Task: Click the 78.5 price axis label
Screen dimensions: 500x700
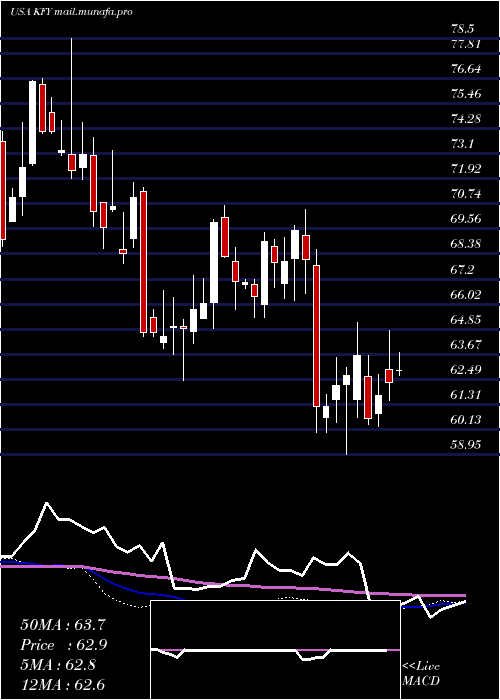Action: coord(462,29)
